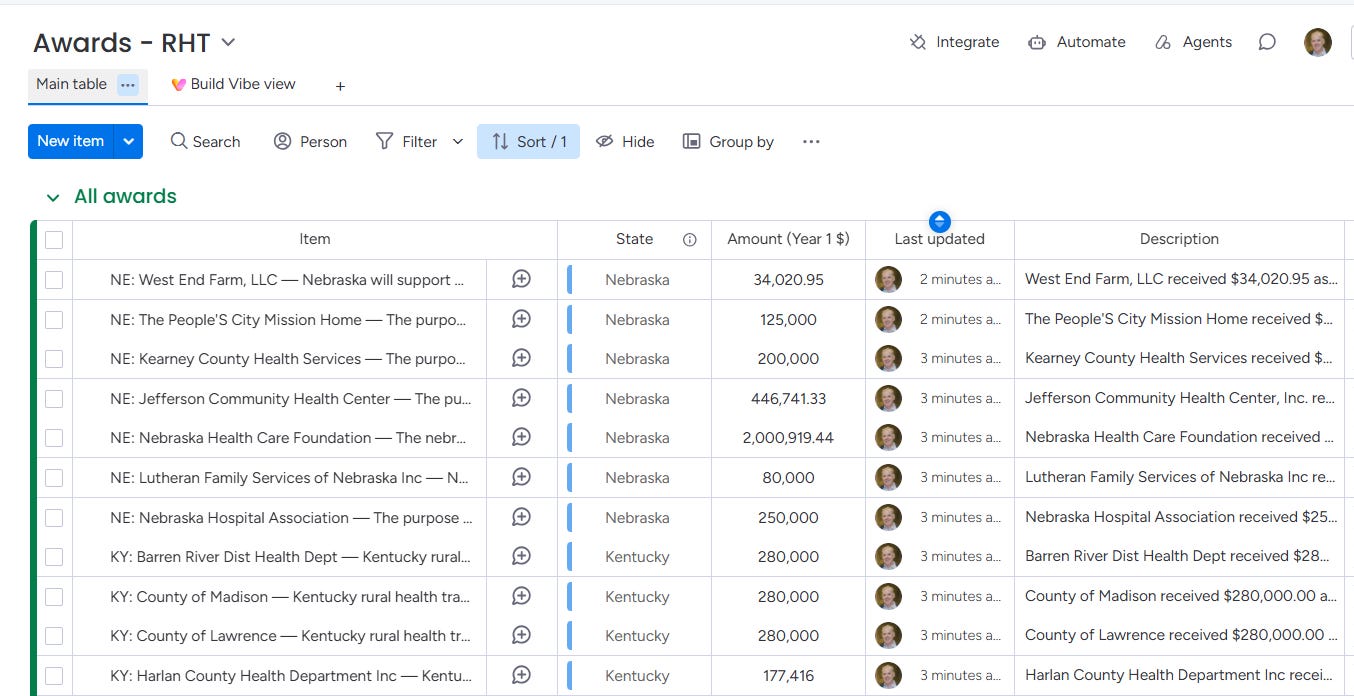Click the 177,416 amount cell

[788, 675]
